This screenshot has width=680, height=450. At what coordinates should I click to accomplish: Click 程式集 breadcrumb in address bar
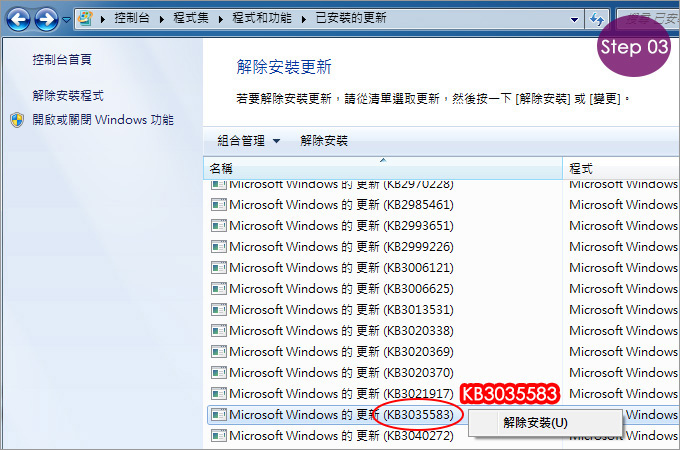191,18
